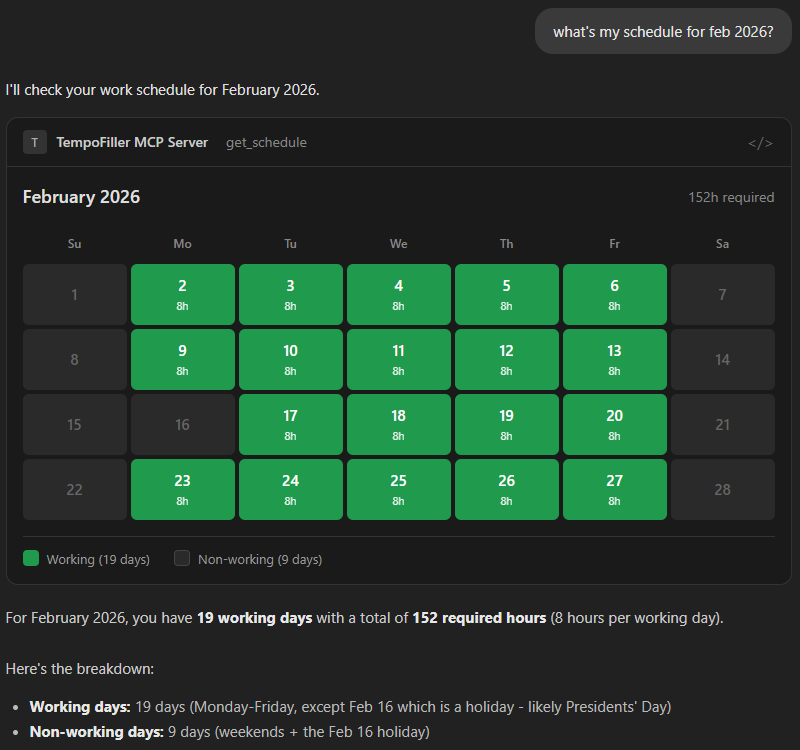
Task: Open raw tool output with the code icon
Action: (761, 142)
